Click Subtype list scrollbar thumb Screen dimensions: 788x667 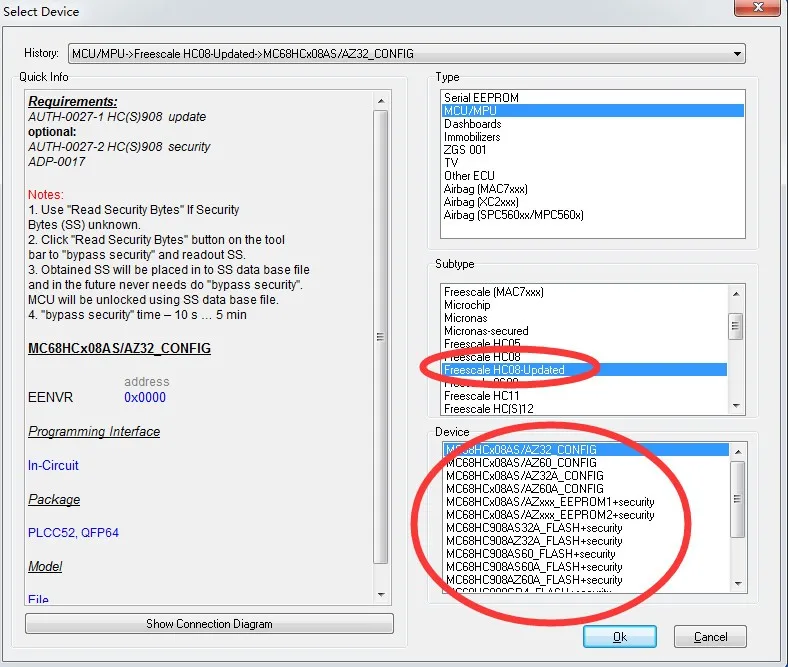click(x=736, y=326)
